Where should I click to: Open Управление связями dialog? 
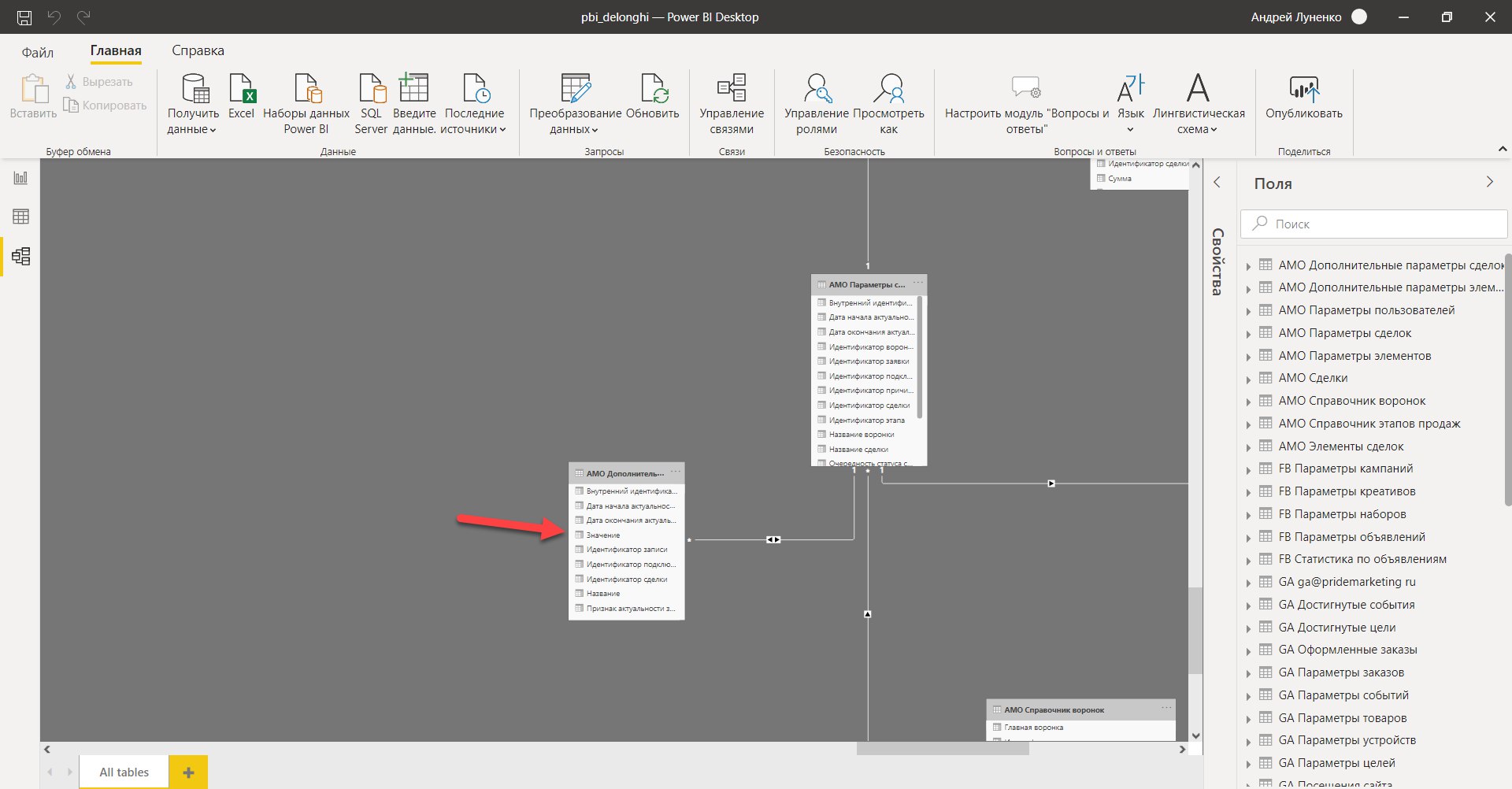(732, 103)
